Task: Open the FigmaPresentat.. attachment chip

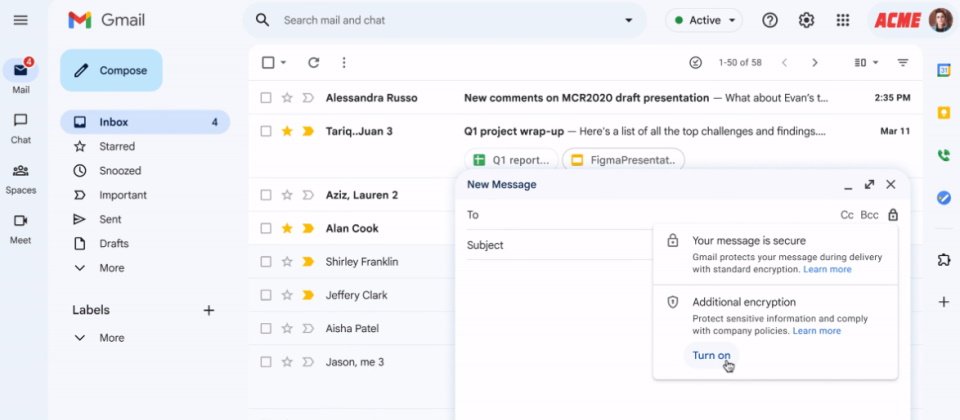Action: click(623, 160)
